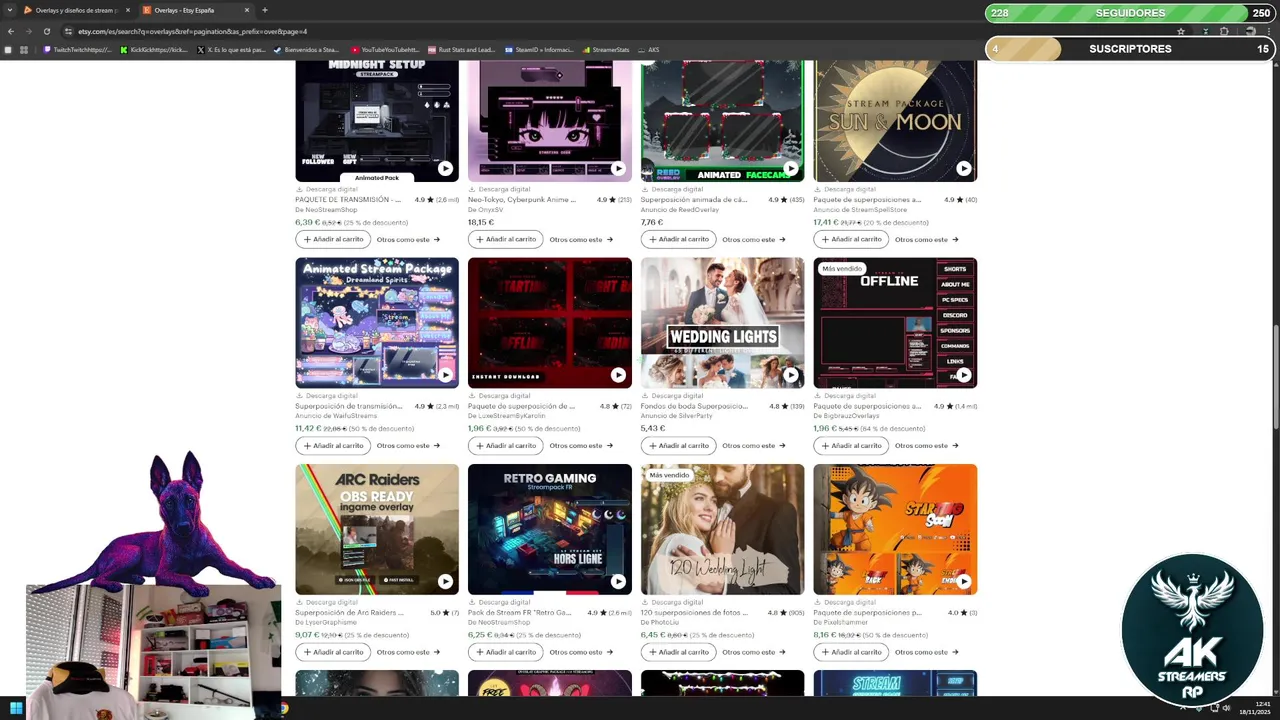This screenshot has width=1280, height=720.
Task: Open the Midnight Setup streampack thumbnail
Action: (377, 120)
